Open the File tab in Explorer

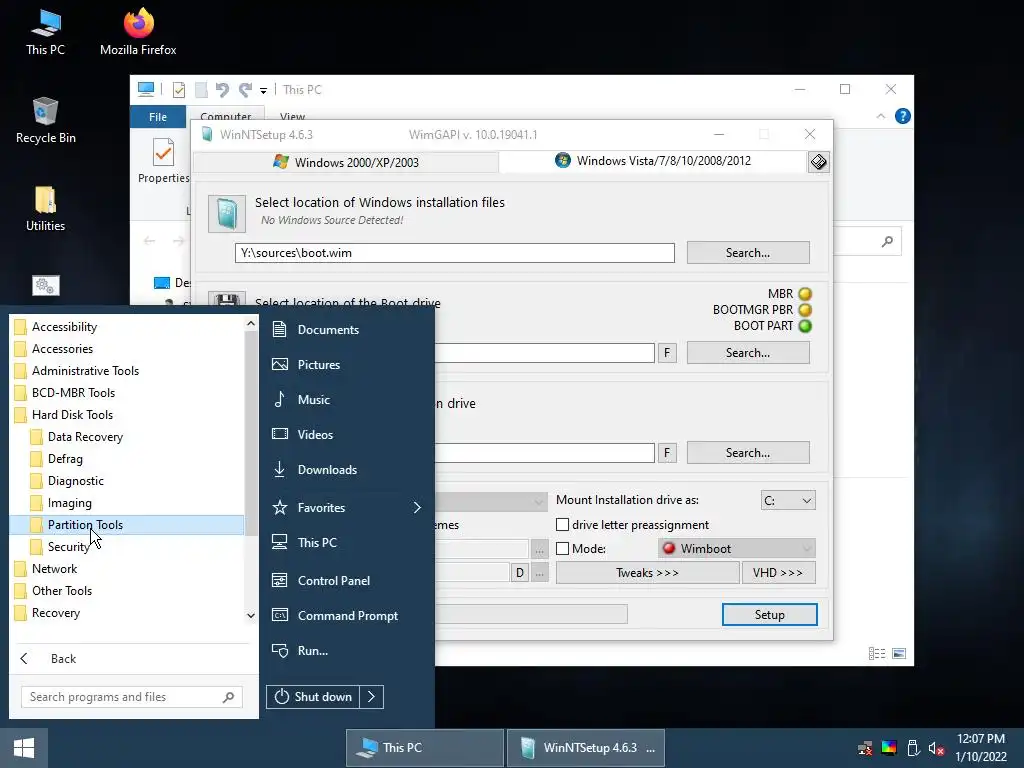pyautogui.click(x=157, y=117)
